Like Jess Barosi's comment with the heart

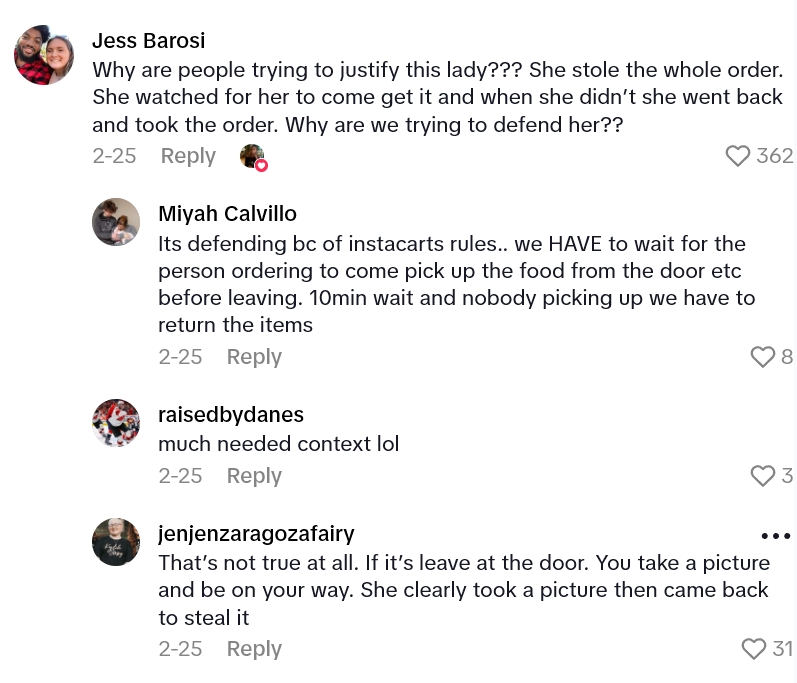click(x=737, y=156)
